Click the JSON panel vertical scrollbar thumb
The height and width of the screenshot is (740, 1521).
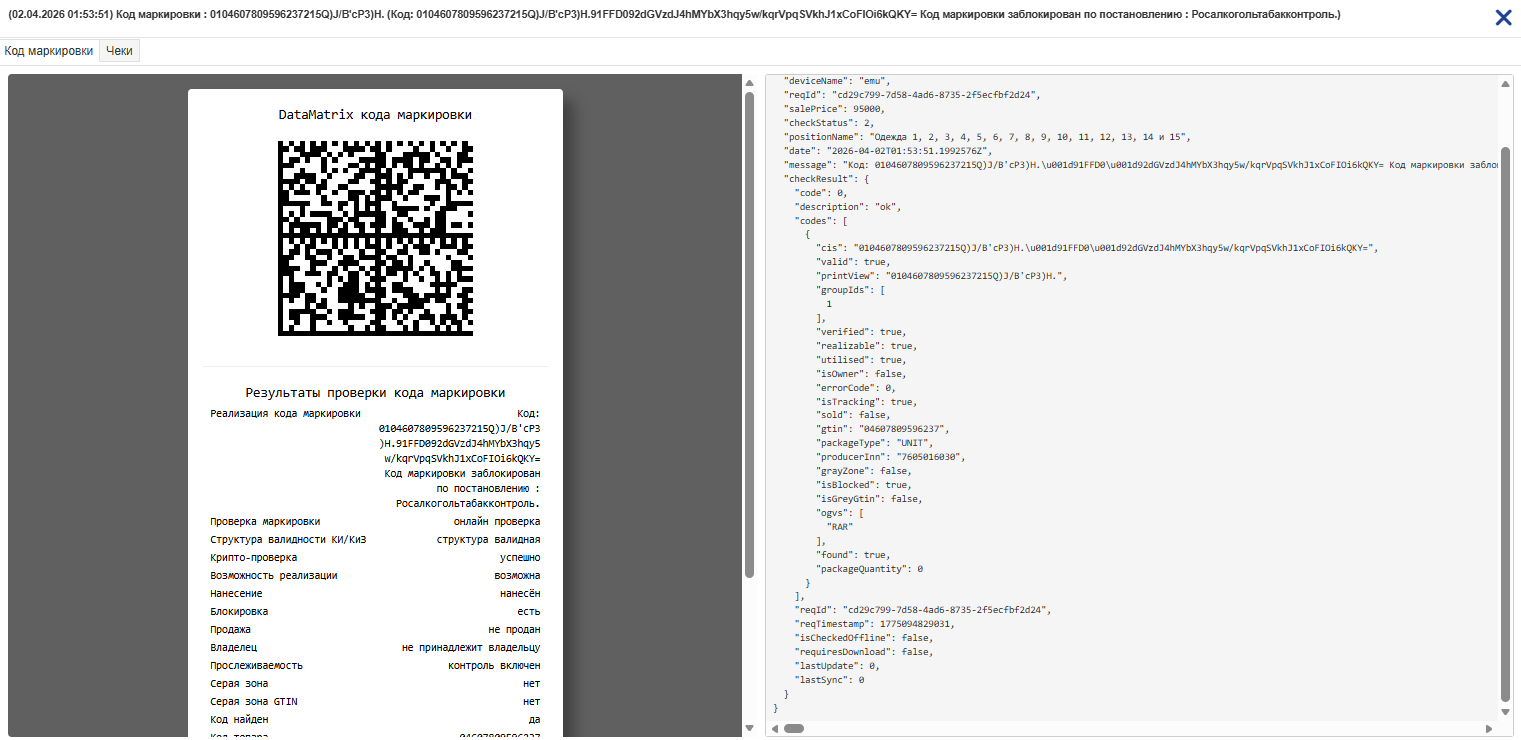(1506, 420)
